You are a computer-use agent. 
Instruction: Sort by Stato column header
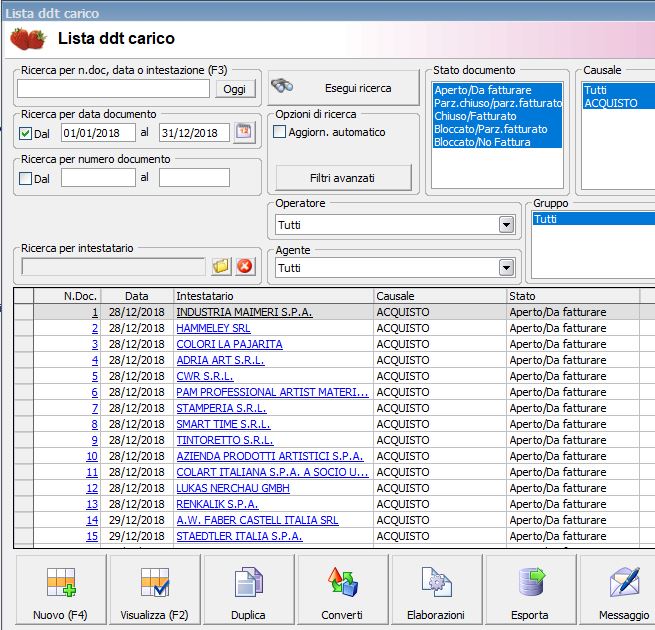tap(573, 296)
